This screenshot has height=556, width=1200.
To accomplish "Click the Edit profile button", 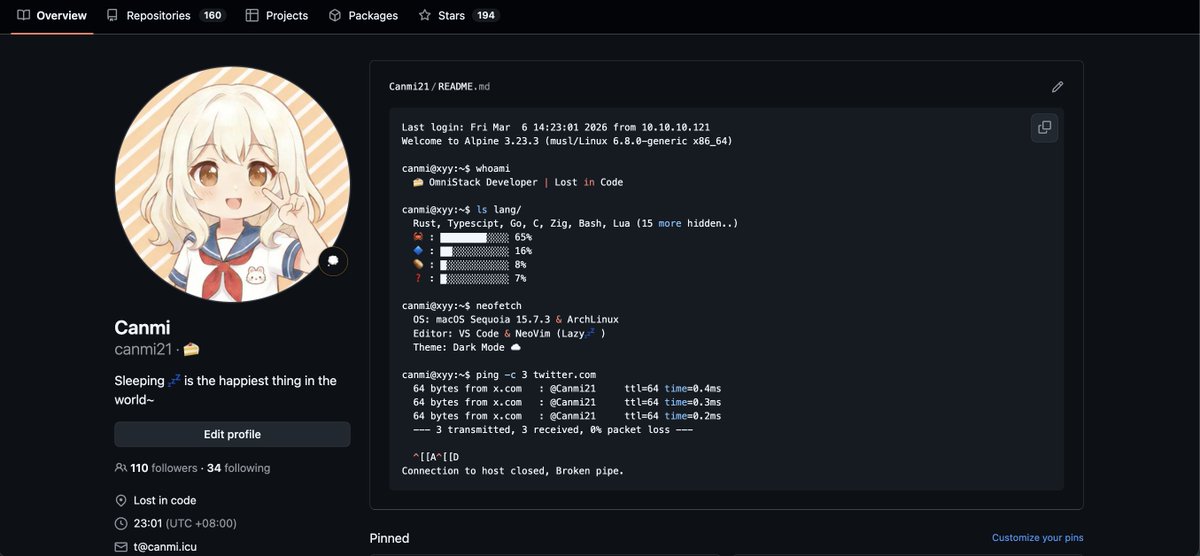I will 232,434.
